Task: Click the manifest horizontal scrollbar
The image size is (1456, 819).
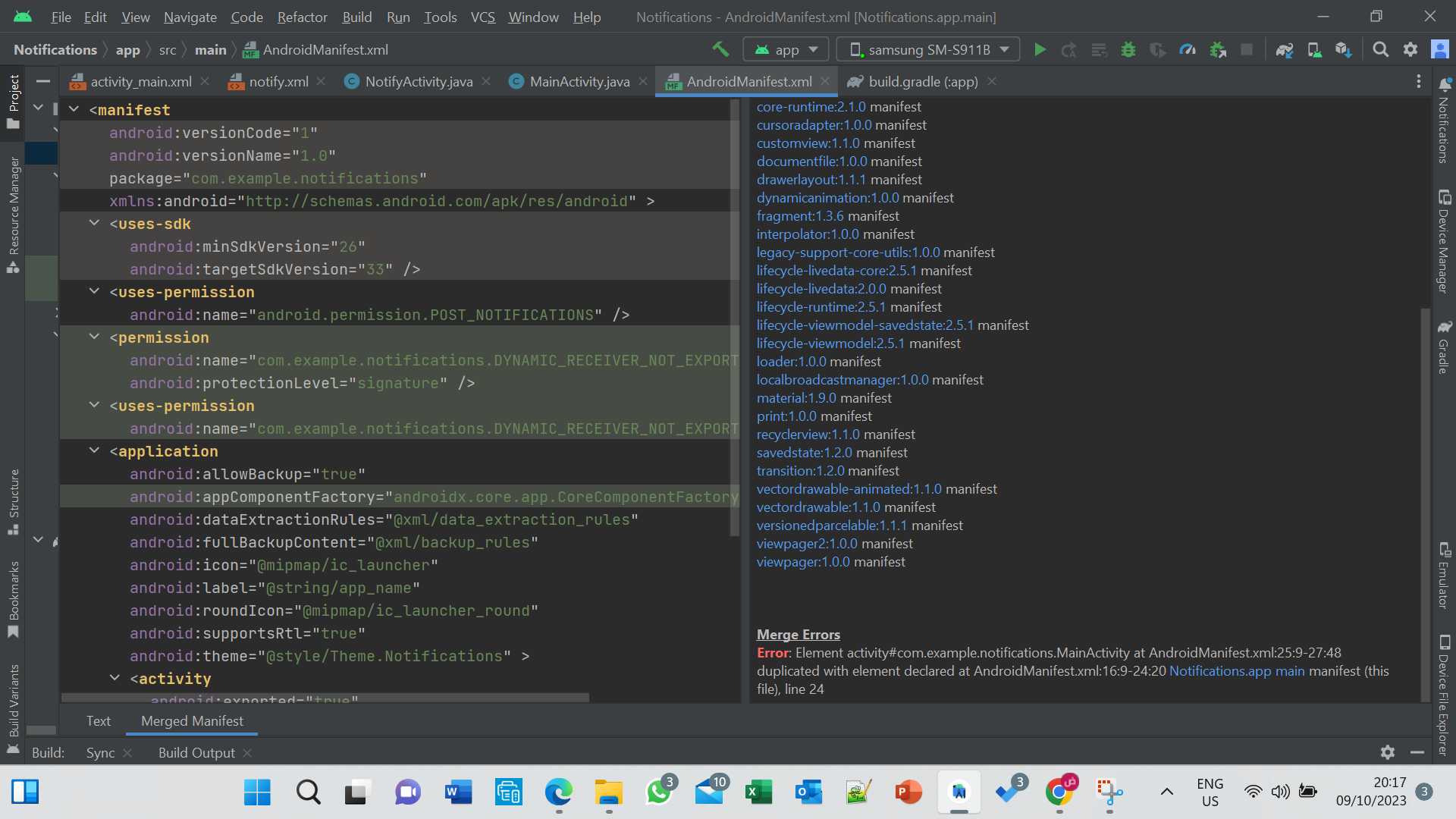Action: [x=325, y=697]
